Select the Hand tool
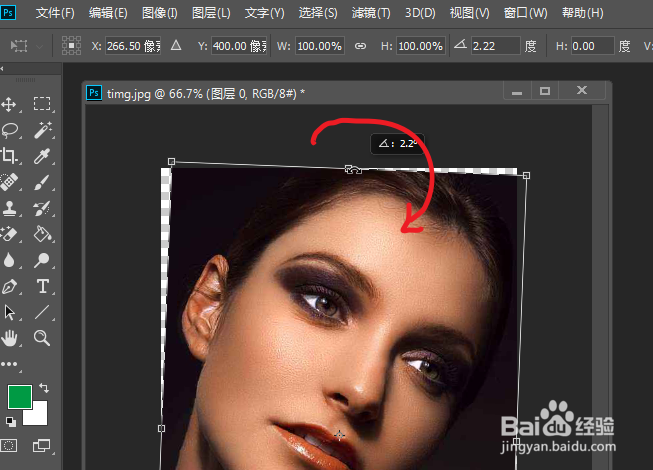The width and height of the screenshot is (653, 470). coord(9,338)
